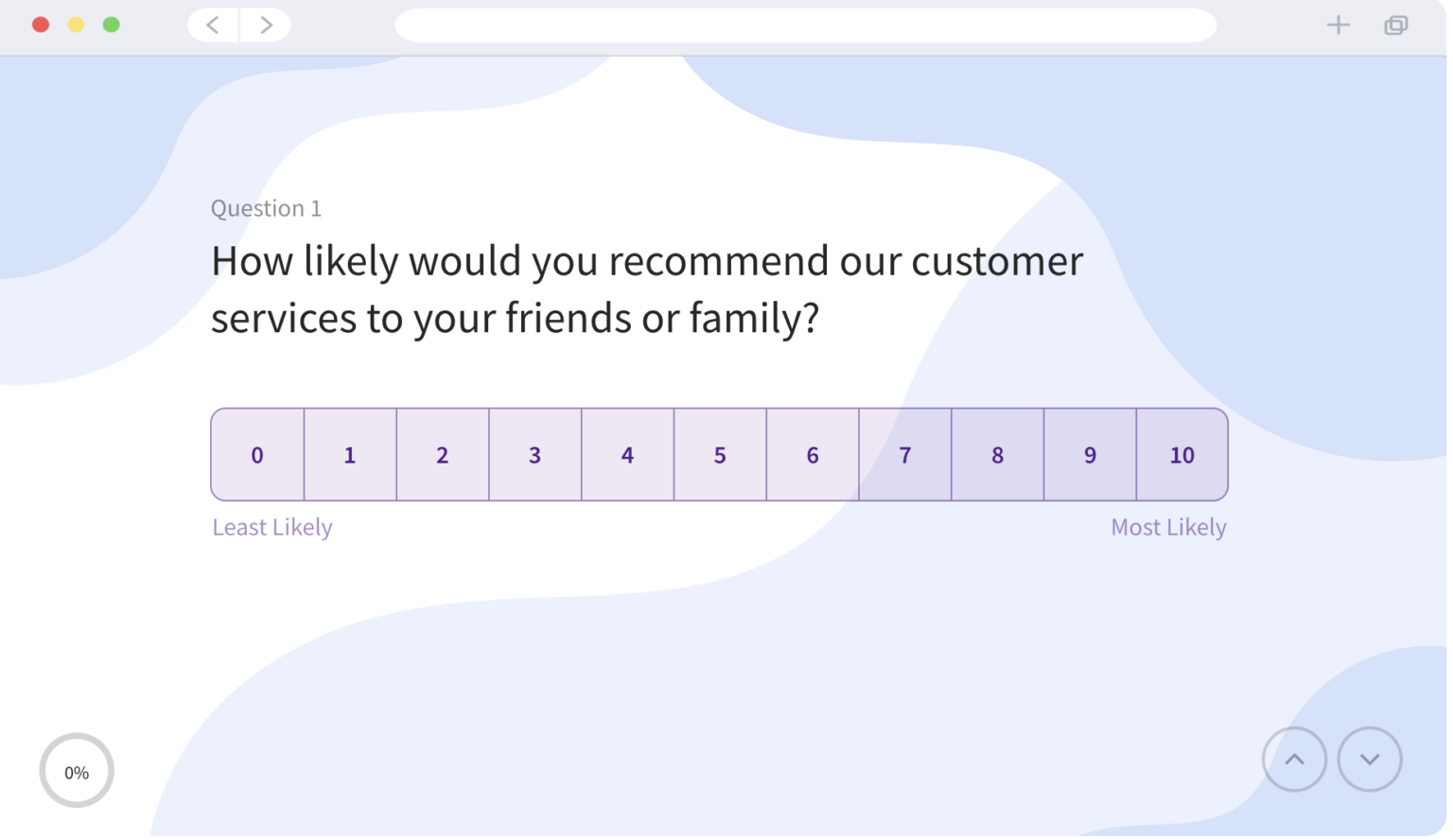Click the Question 1 heading text
The image size is (1453, 840).
click(x=266, y=208)
